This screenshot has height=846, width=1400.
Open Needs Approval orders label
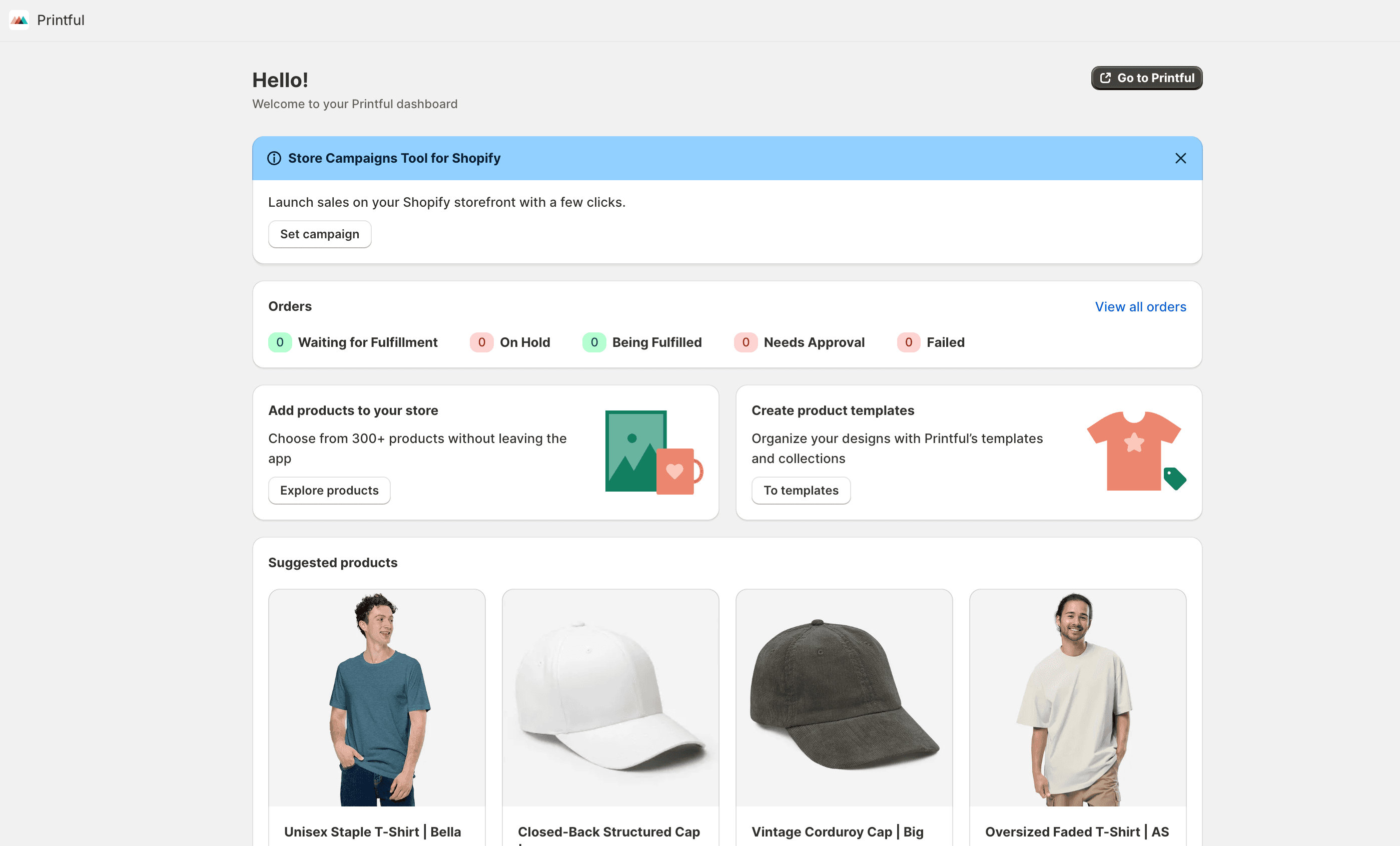[x=814, y=342]
